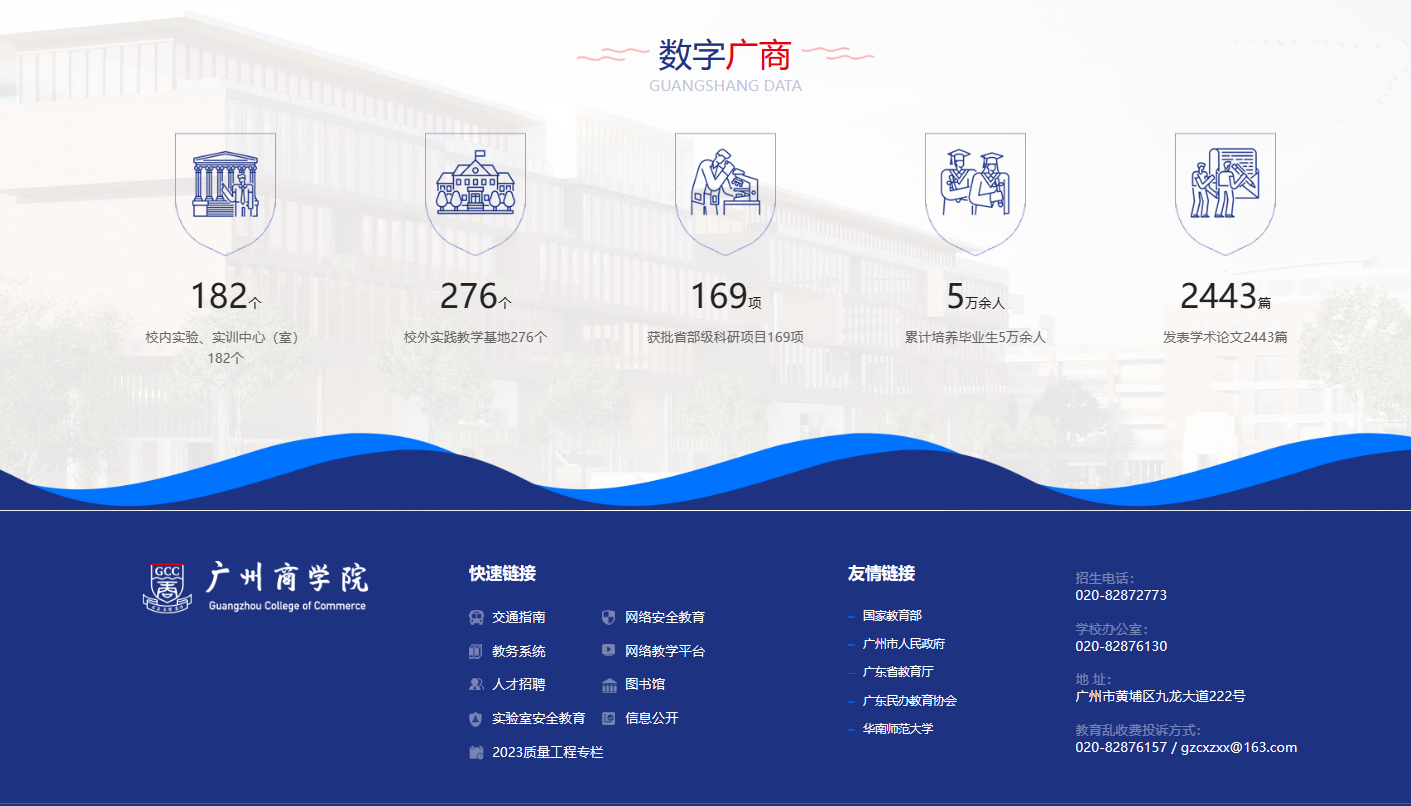
Task: Open 信息公开 link
Action: (x=651, y=719)
